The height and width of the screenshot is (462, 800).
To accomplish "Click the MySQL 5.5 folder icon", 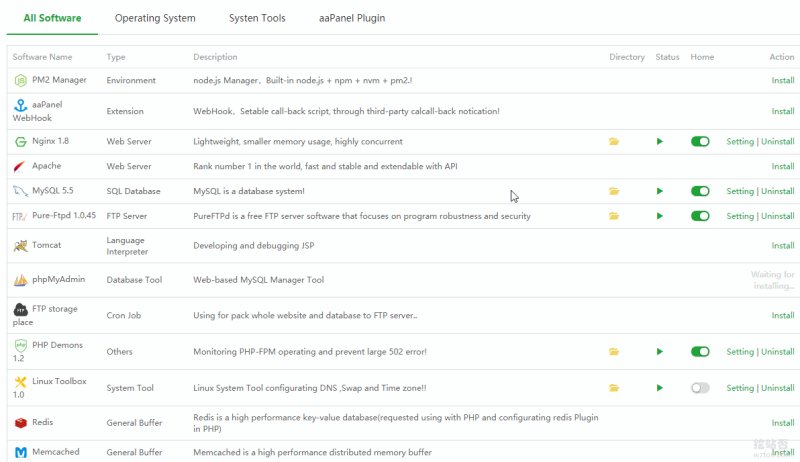I will [614, 191].
